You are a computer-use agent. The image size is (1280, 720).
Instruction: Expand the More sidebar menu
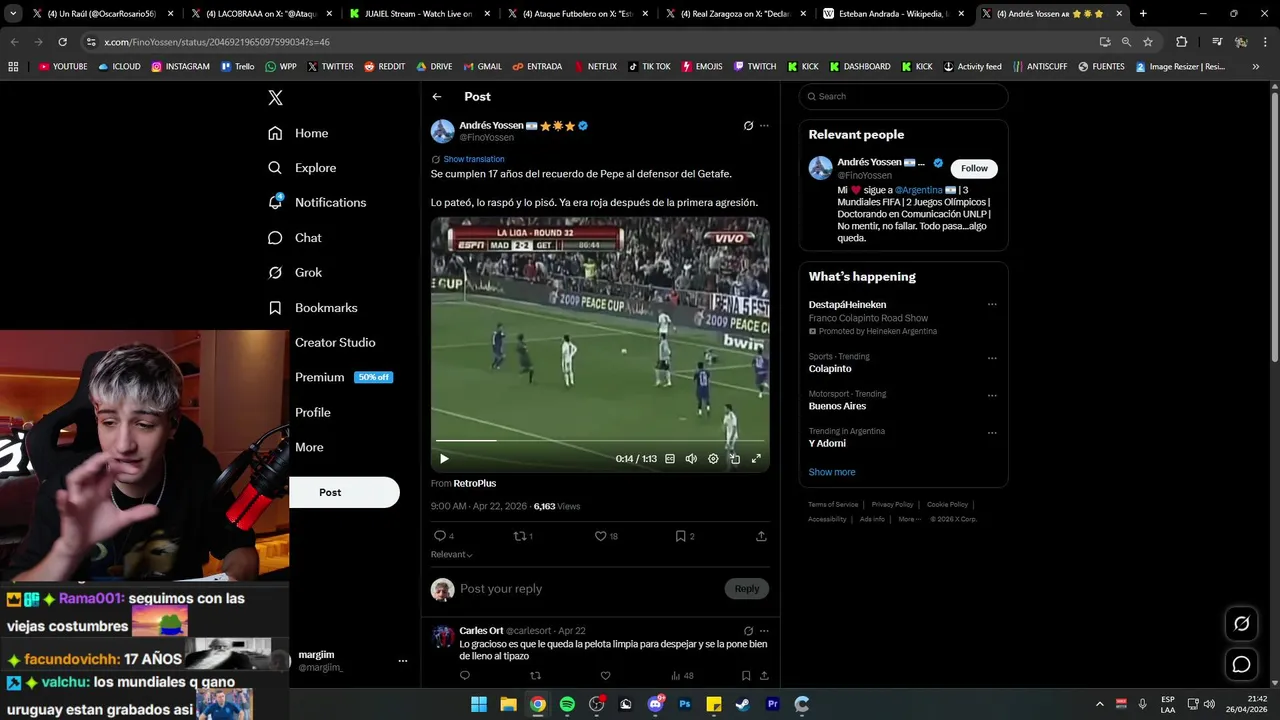point(309,447)
